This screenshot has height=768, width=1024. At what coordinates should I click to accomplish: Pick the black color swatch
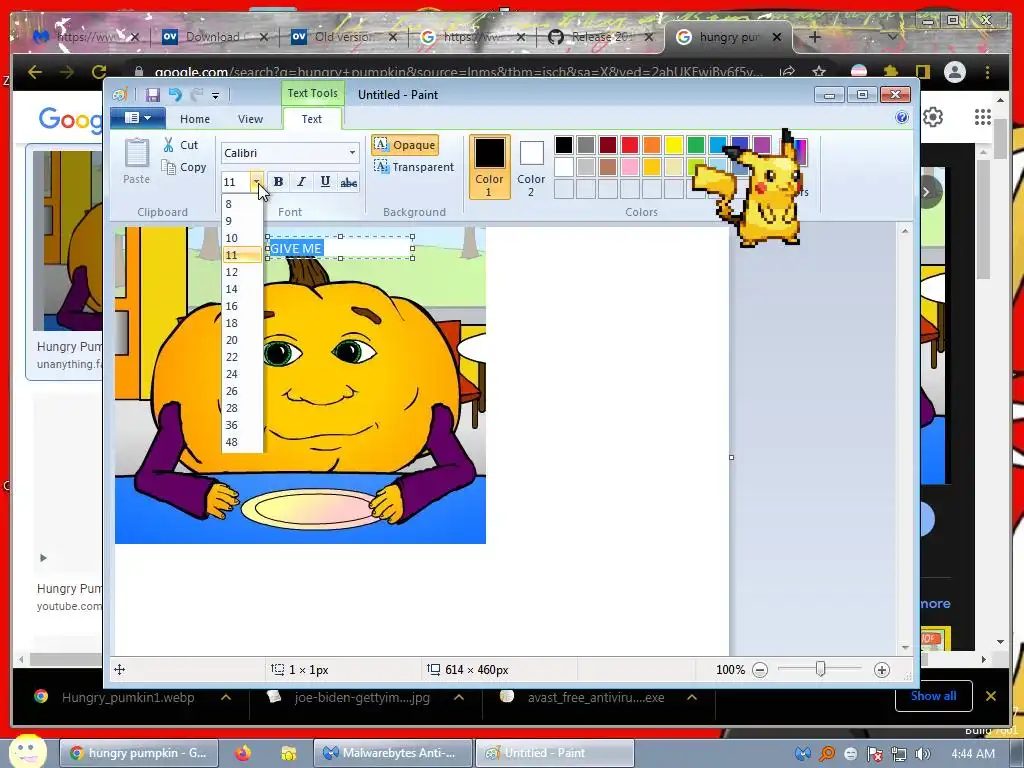(564, 145)
